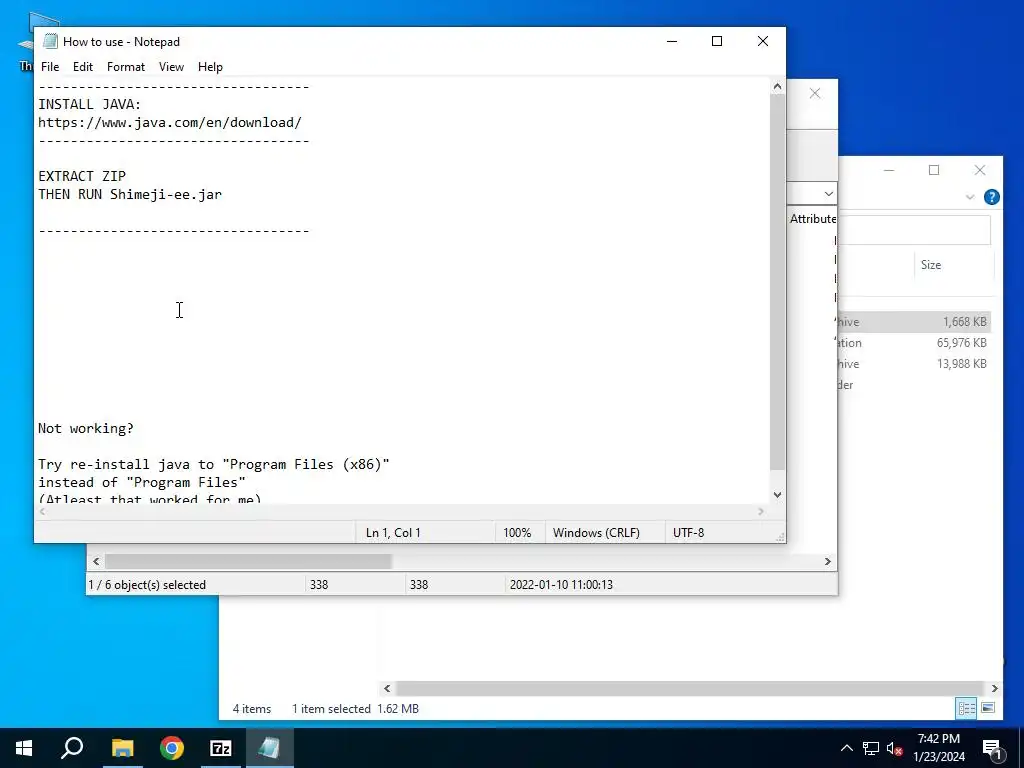The height and width of the screenshot is (768, 1024).
Task: Select the 13,988 KB file row
Action: [914, 364]
